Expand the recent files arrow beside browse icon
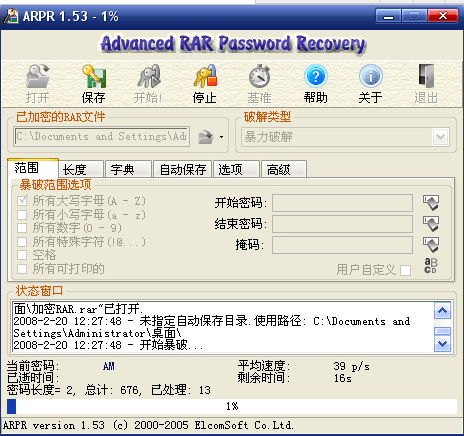 pos(221,137)
